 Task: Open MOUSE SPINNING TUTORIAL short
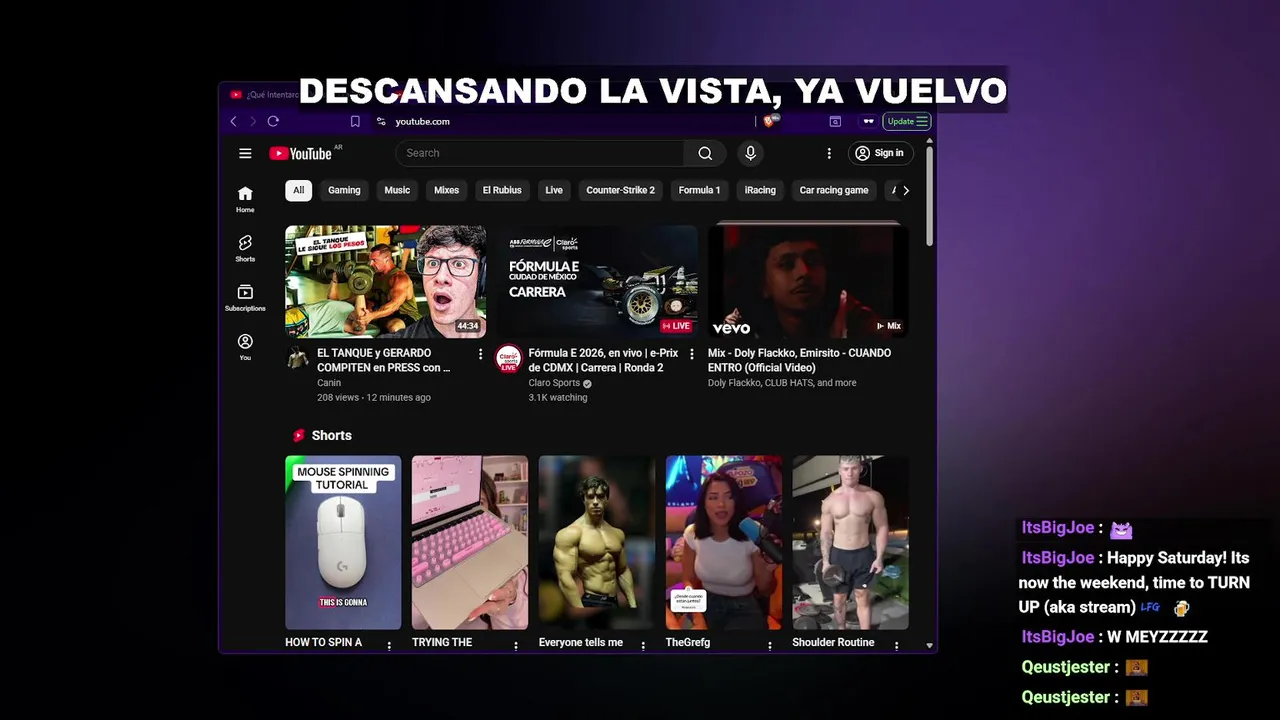pyautogui.click(x=343, y=543)
